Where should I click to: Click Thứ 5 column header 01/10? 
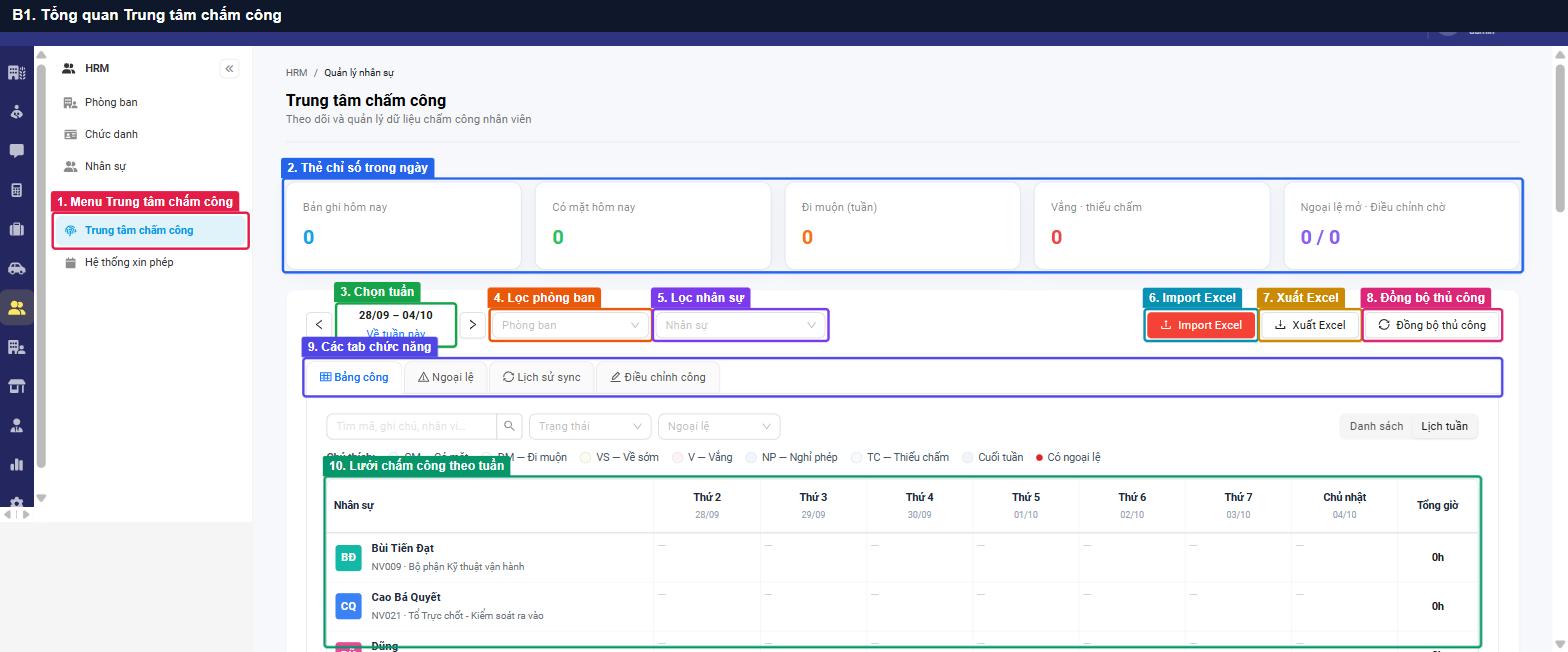1026,505
